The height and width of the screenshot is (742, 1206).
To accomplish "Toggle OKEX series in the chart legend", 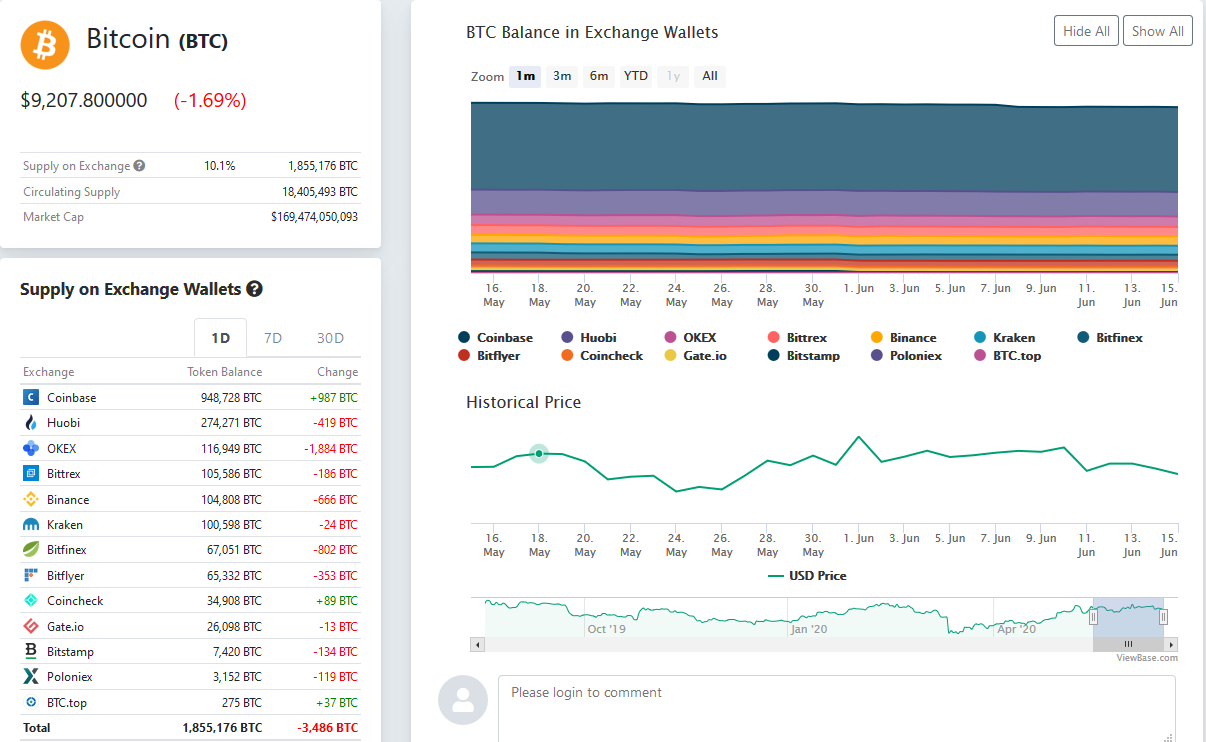I will pos(690,338).
